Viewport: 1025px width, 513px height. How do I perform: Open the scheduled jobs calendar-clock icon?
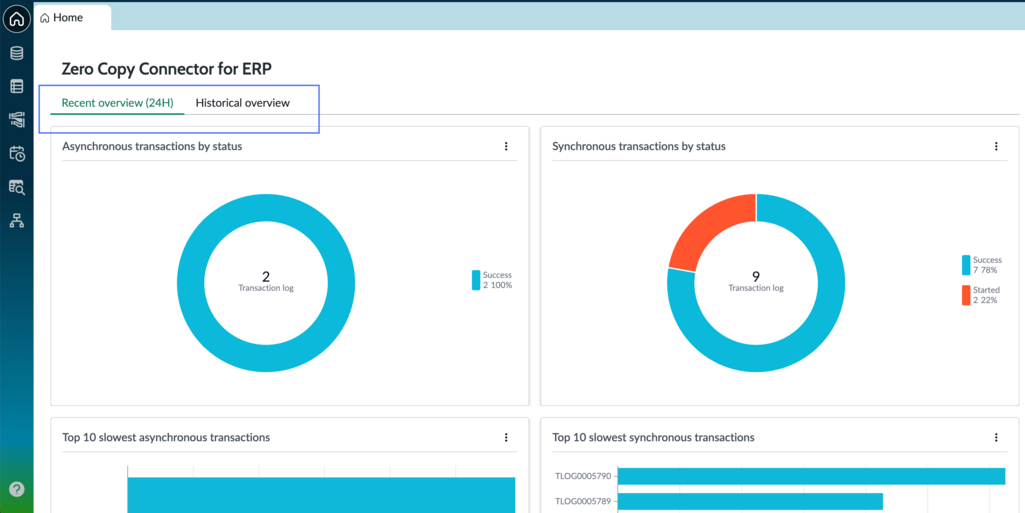pyautogui.click(x=16, y=154)
